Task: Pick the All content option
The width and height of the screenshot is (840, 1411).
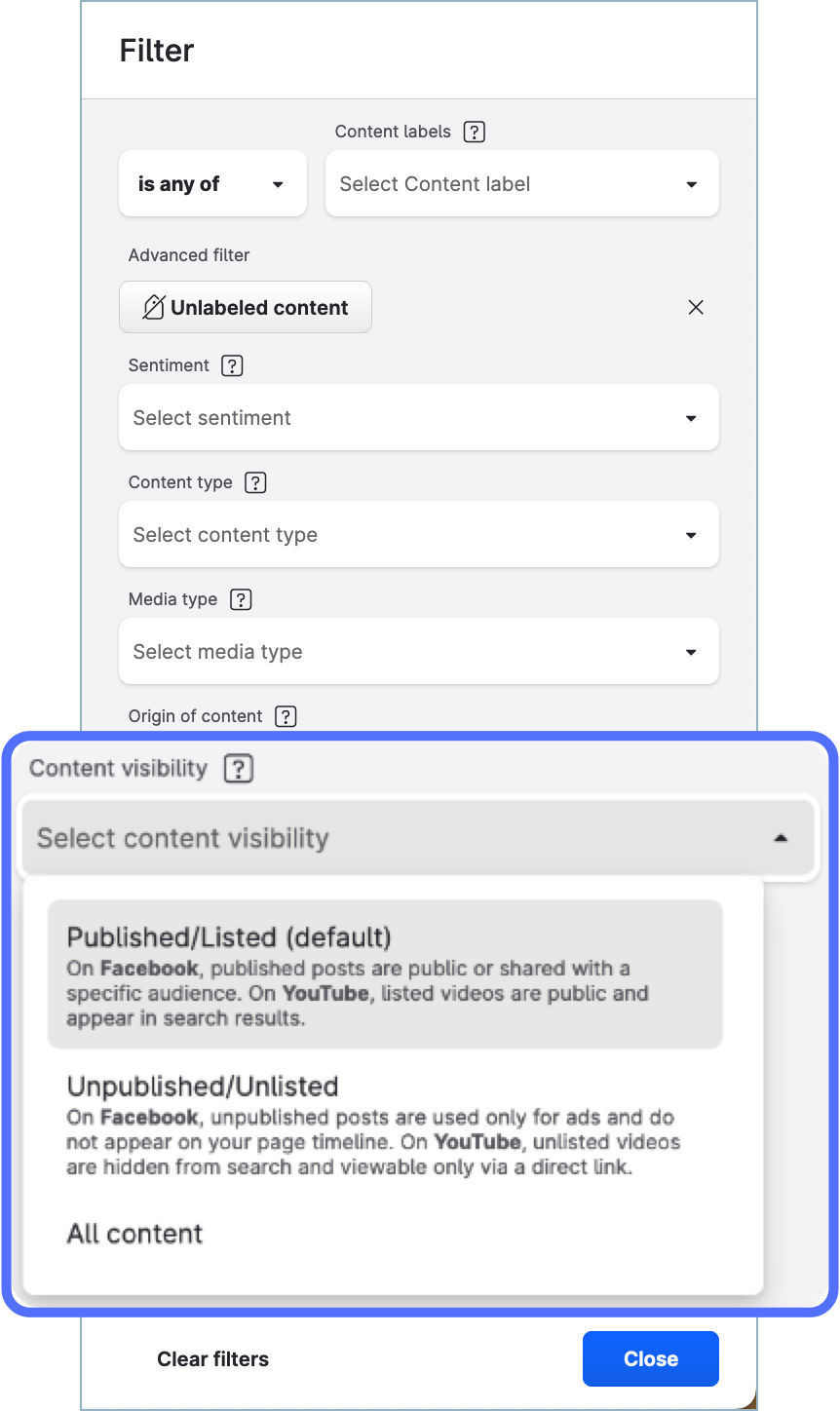Action: pyautogui.click(x=135, y=1234)
